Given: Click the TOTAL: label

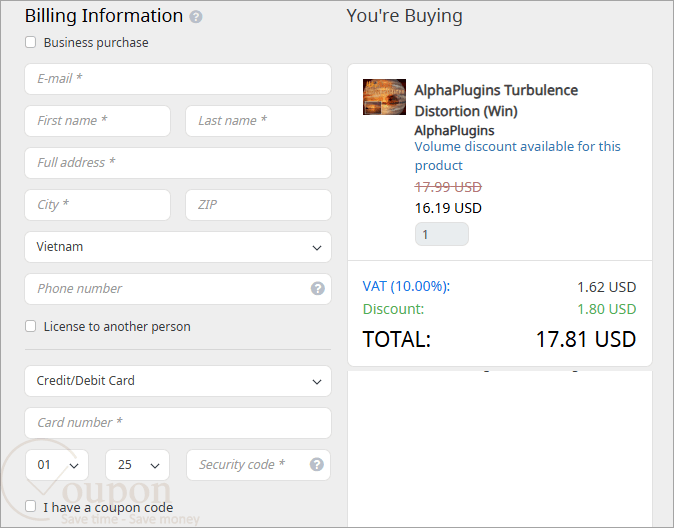Looking at the screenshot, I should (396, 339).
